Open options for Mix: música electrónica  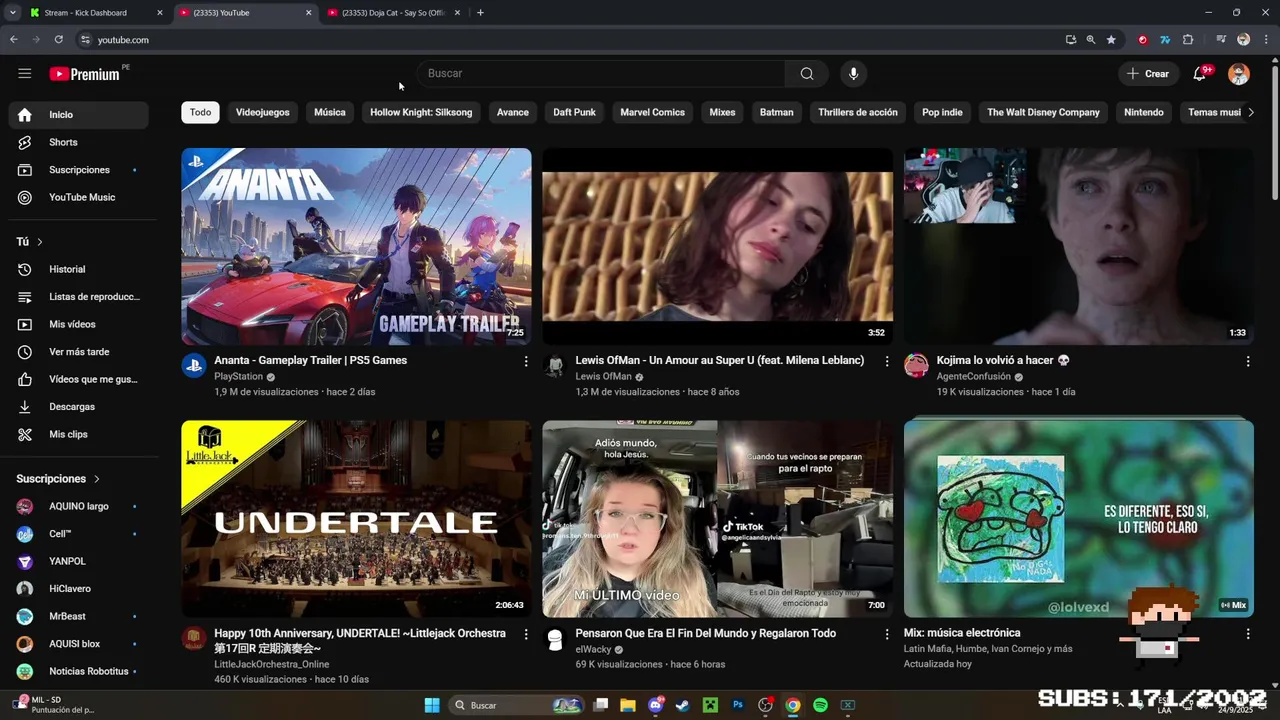click(x=1248, y=634)
